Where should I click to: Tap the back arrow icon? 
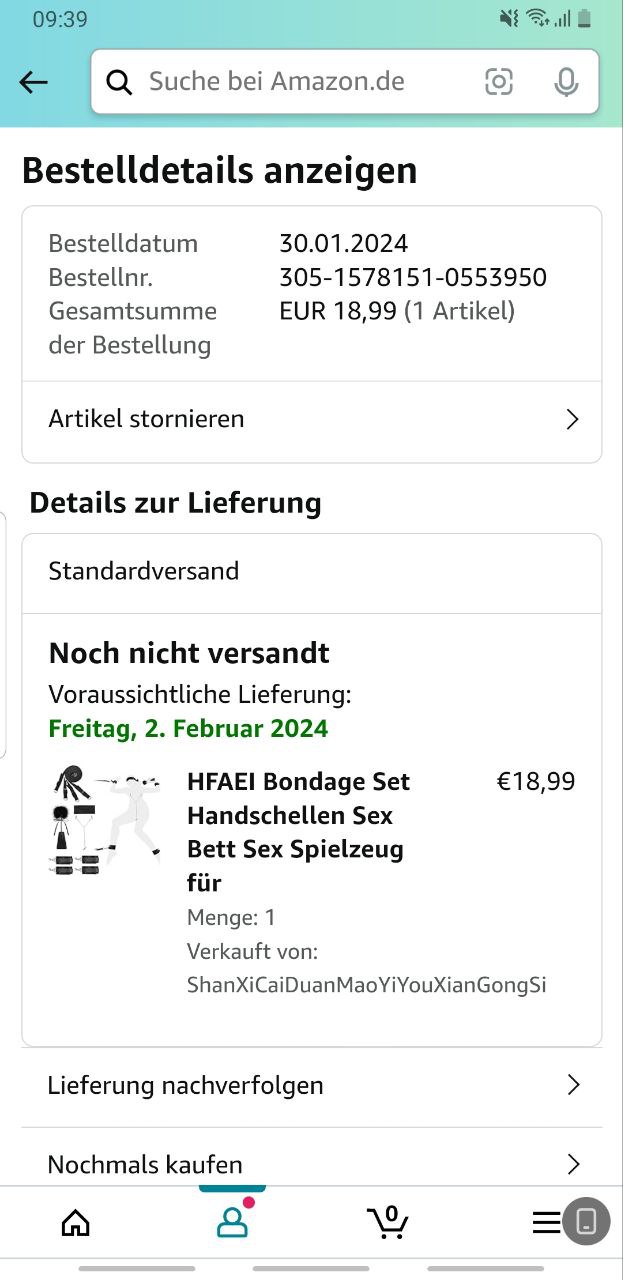coord(33,82)
